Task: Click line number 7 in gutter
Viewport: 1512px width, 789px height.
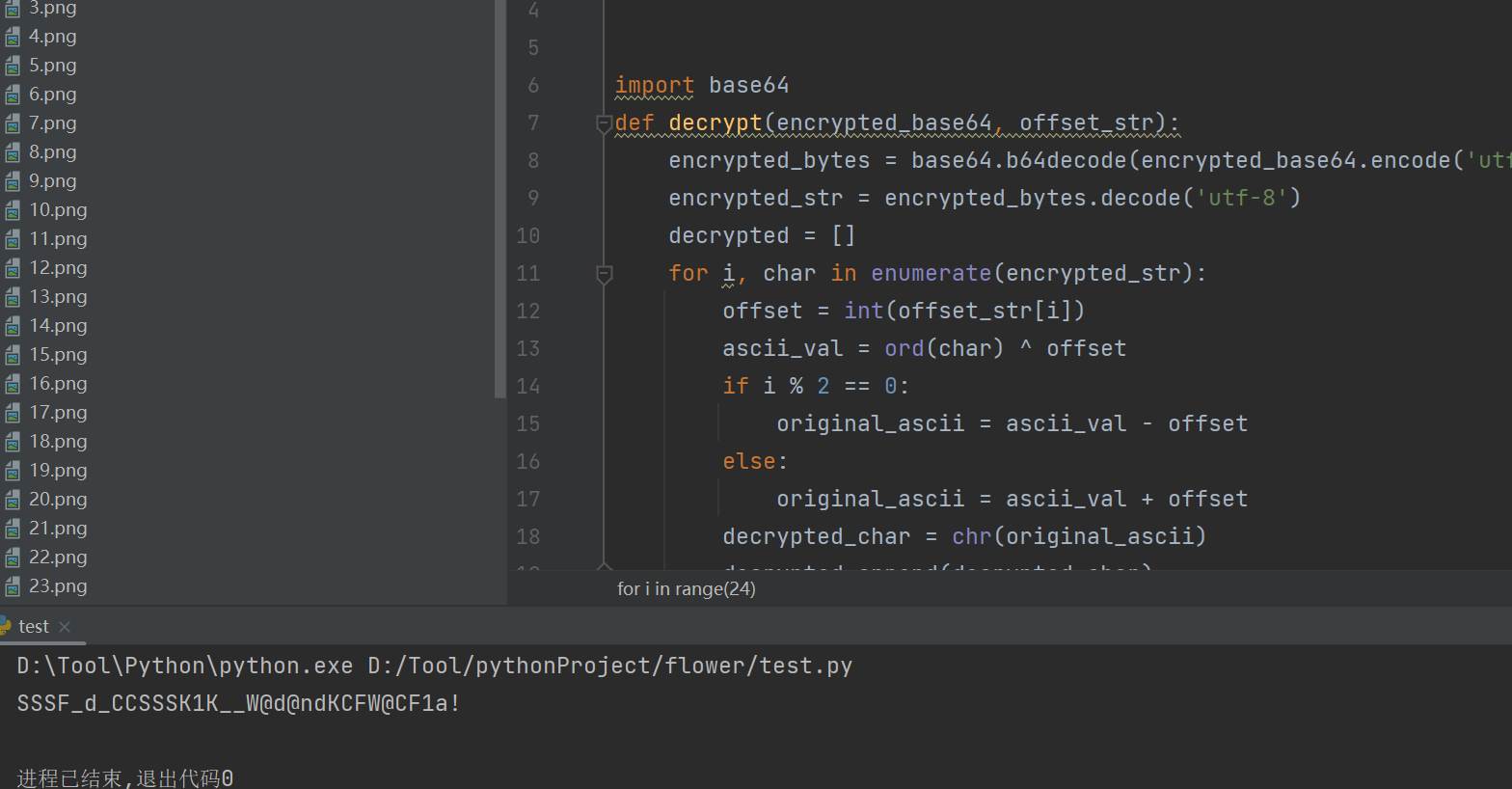Action: 533,123
